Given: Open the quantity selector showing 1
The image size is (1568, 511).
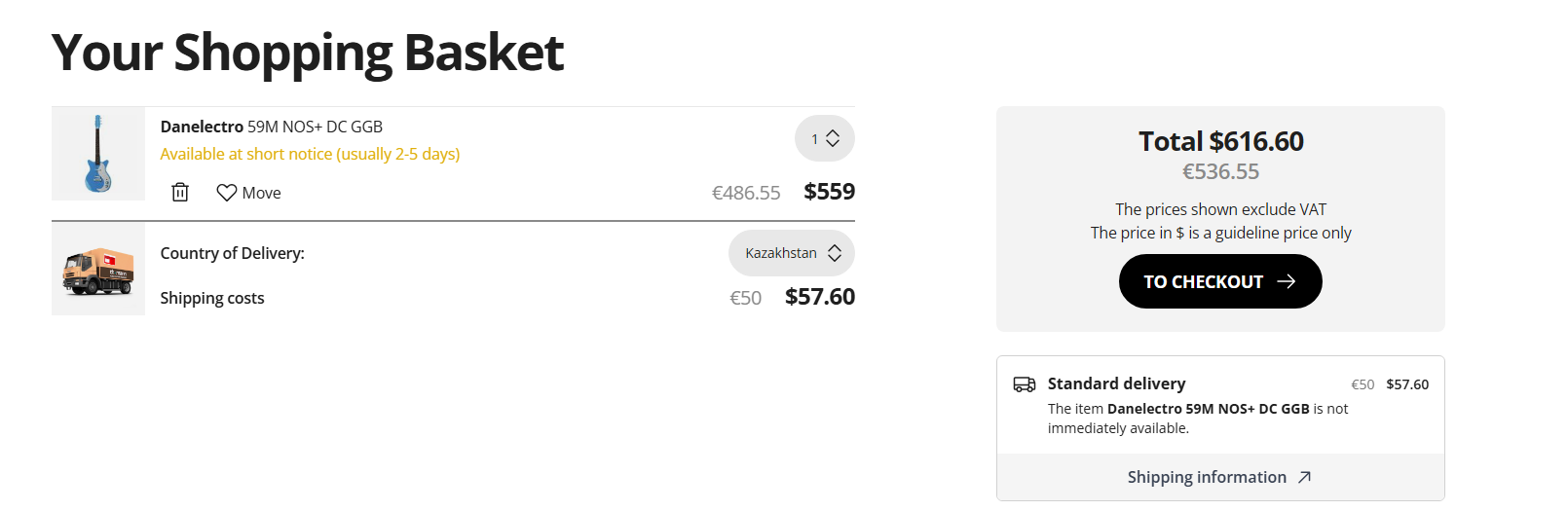Looking at the screenshot, I should tap(824, 139).
